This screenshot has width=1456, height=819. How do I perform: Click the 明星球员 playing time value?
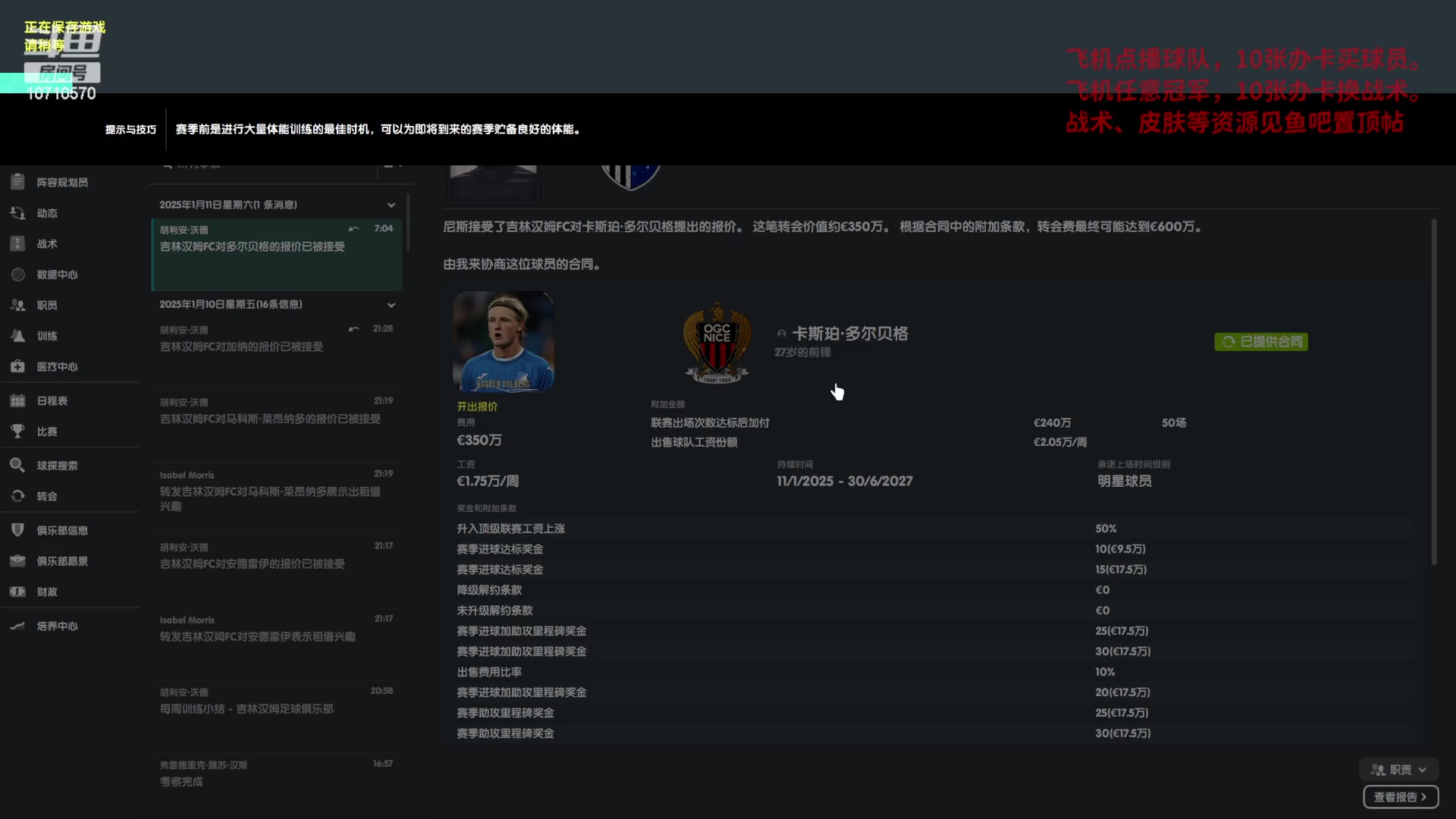point(1125,481)
